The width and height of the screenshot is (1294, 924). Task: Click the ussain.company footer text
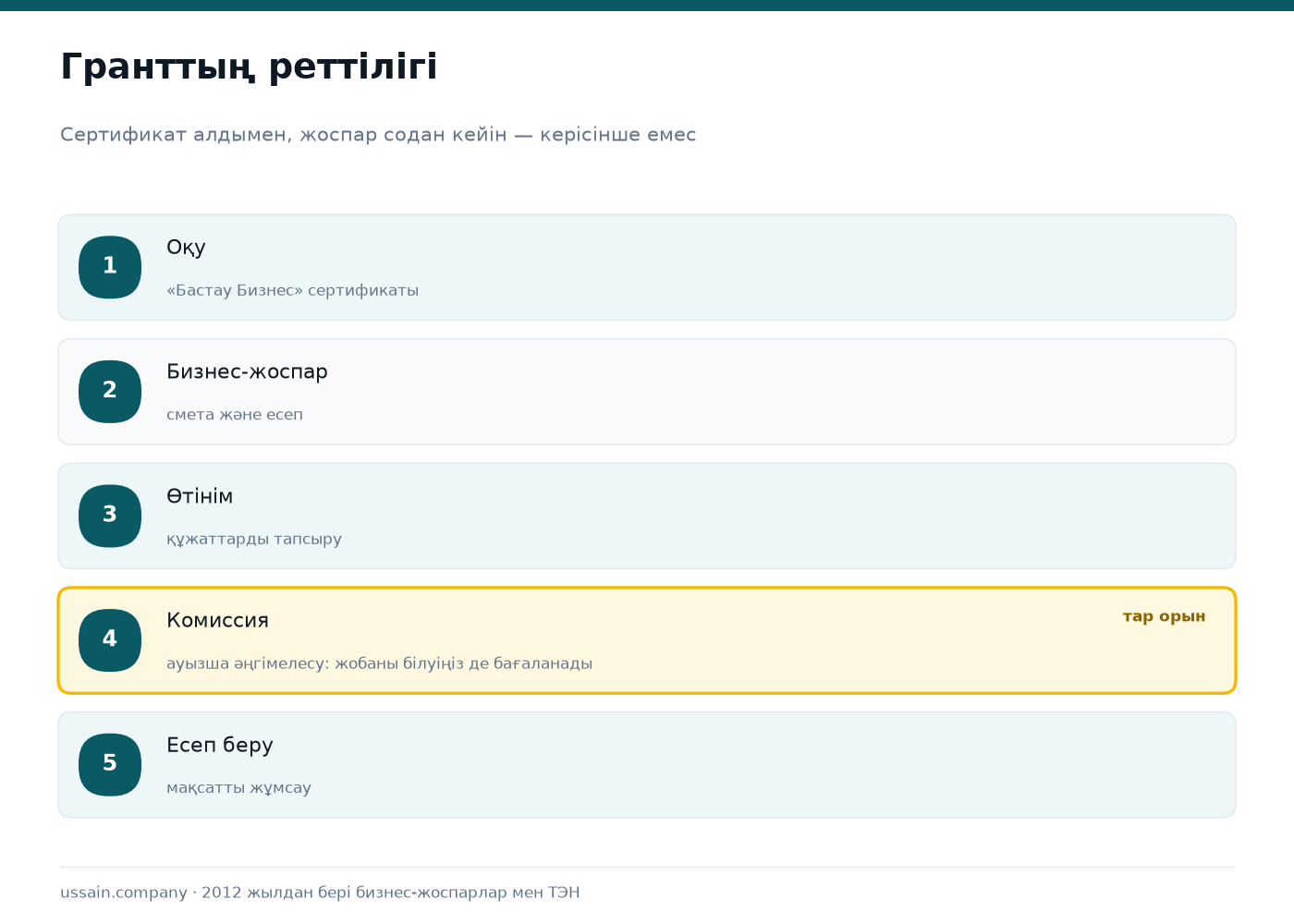(x=320, y=893)
